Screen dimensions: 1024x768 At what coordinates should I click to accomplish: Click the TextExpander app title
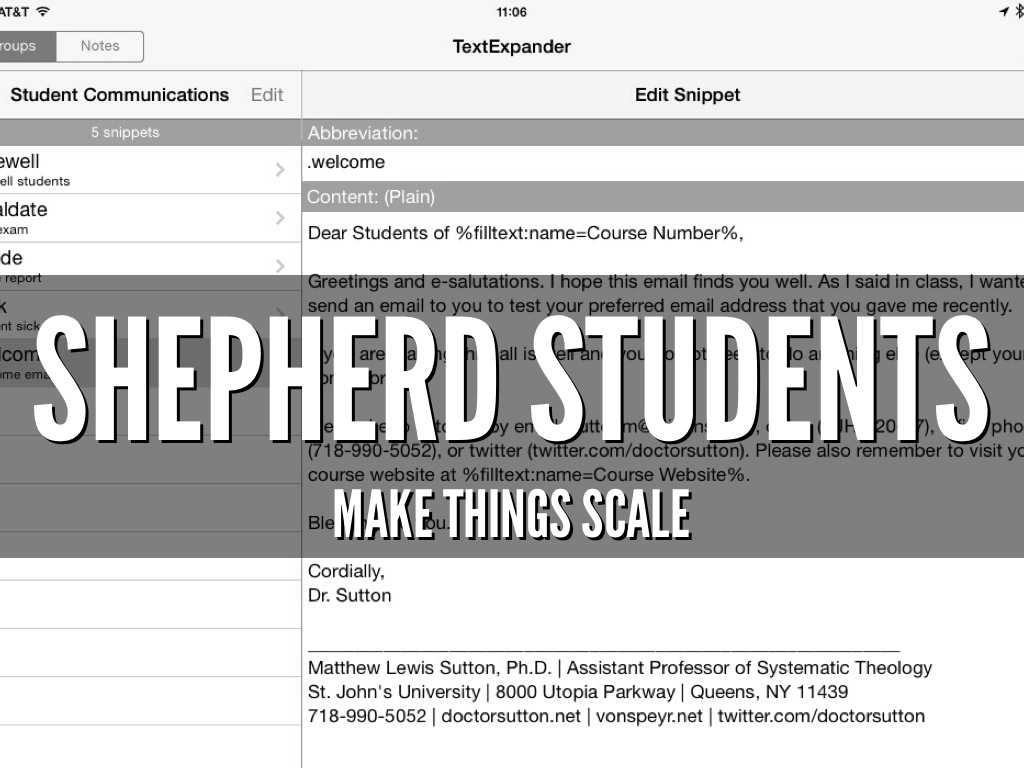tap(512, 47)
